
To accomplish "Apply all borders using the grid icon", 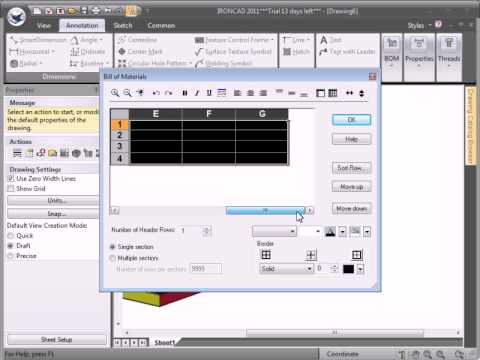I will click(266, 255).
